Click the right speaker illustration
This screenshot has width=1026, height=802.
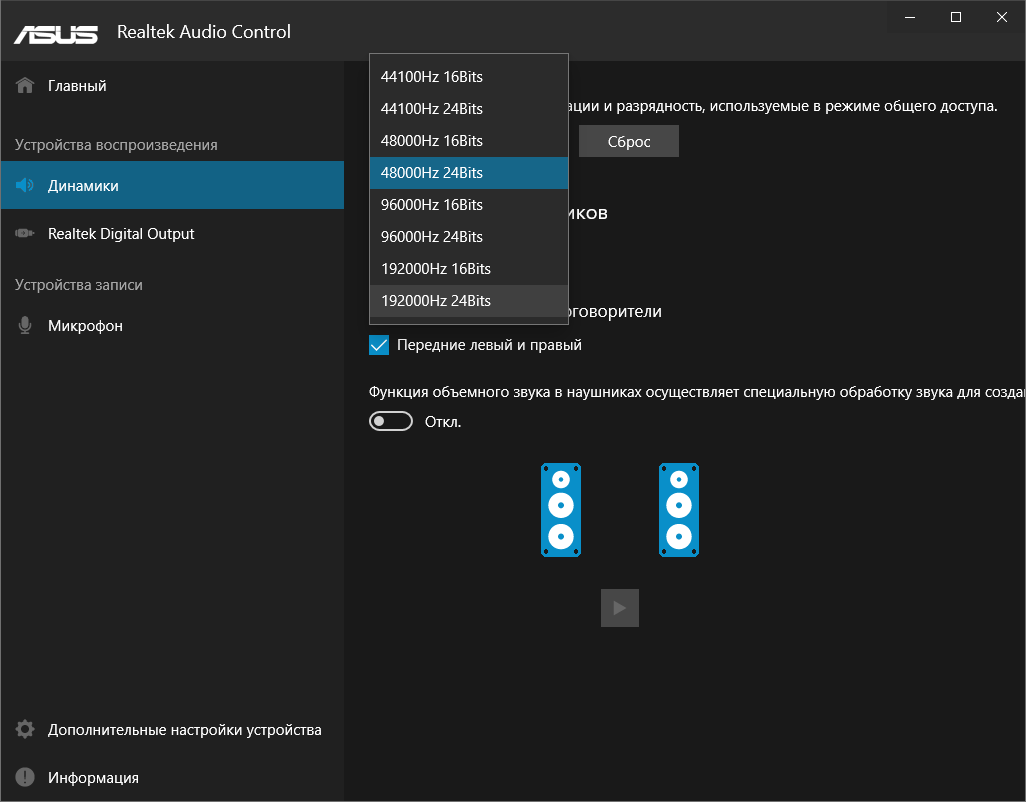point(679,510)
